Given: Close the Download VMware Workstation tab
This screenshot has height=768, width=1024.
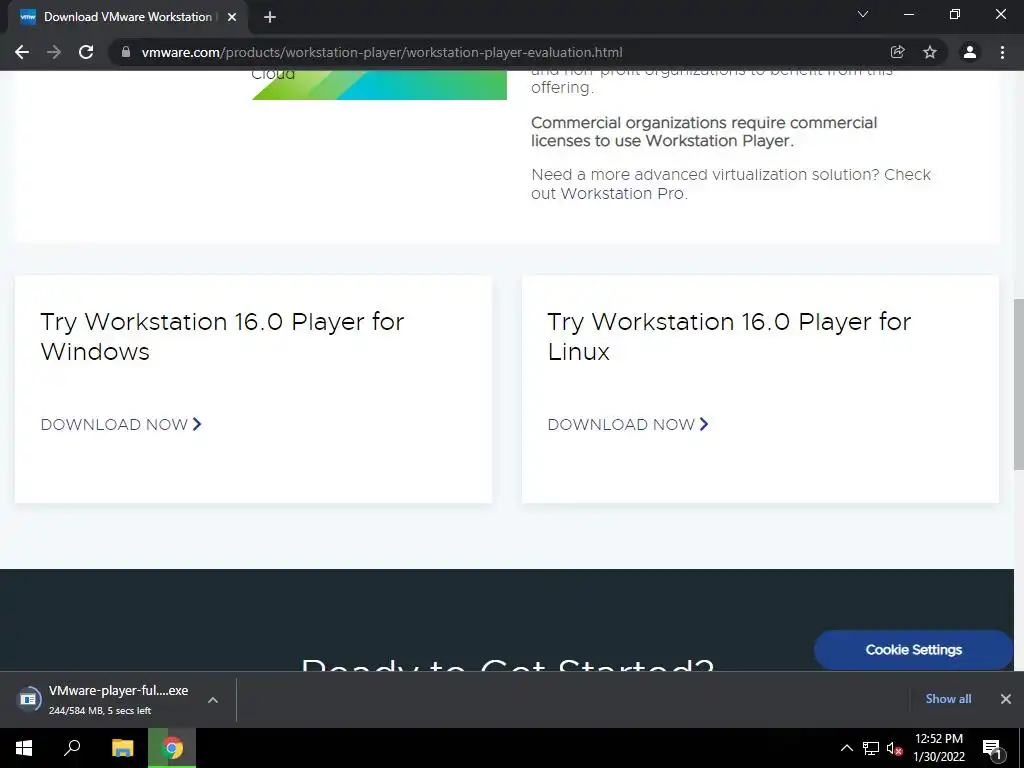Looking at the screenshot, I should pos(232,17).
